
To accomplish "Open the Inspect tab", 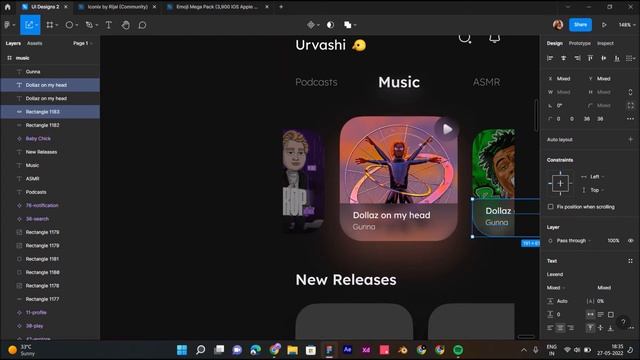I will (x=605, y=43).
